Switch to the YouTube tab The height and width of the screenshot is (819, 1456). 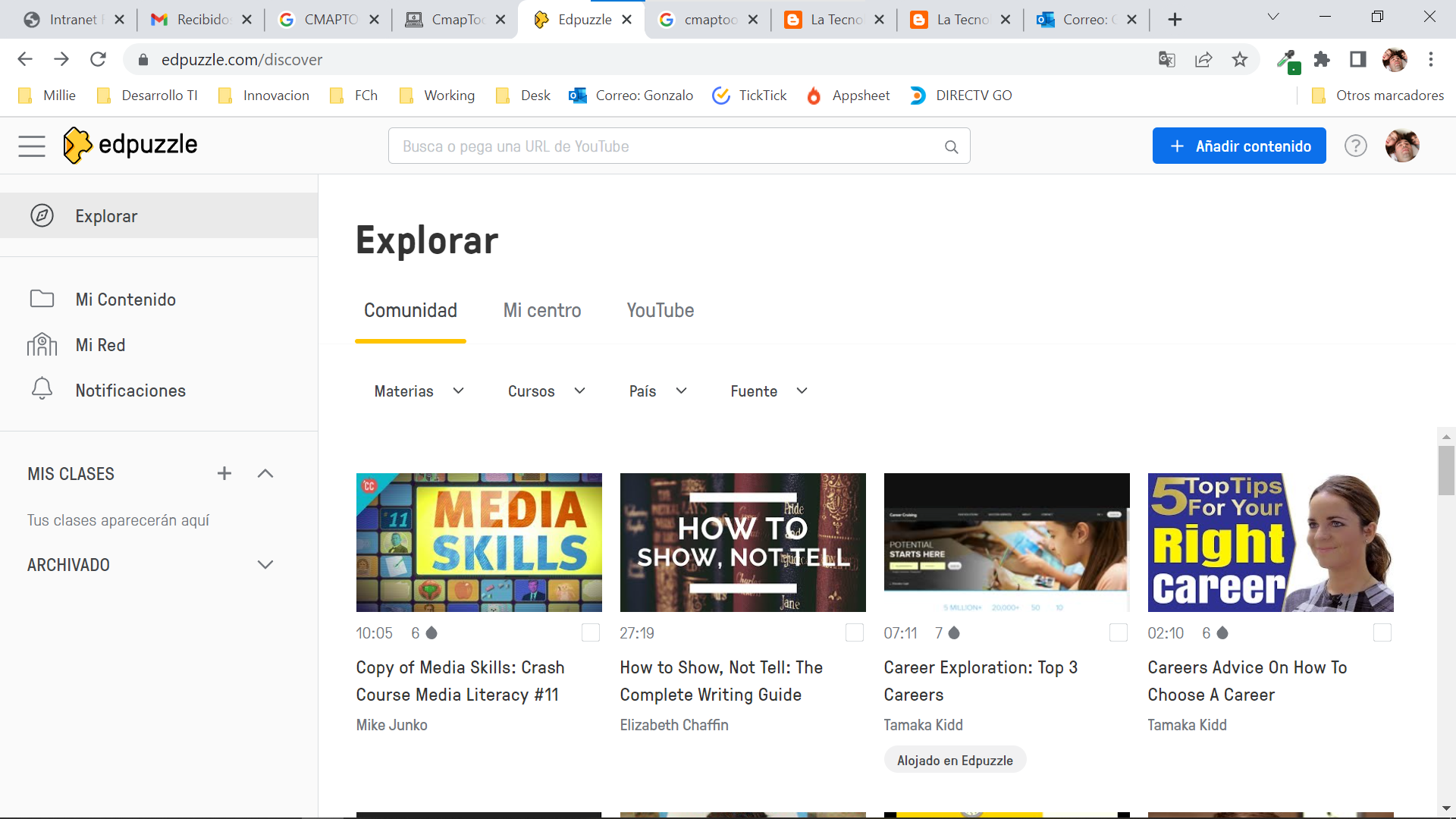pos(660,310)
